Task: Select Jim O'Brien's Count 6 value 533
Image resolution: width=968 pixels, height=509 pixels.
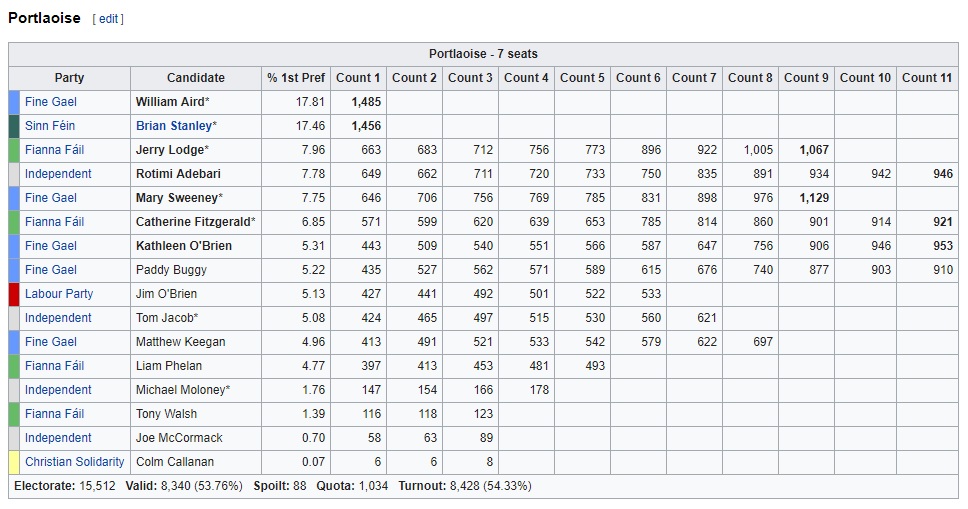Action: point(651,294)
